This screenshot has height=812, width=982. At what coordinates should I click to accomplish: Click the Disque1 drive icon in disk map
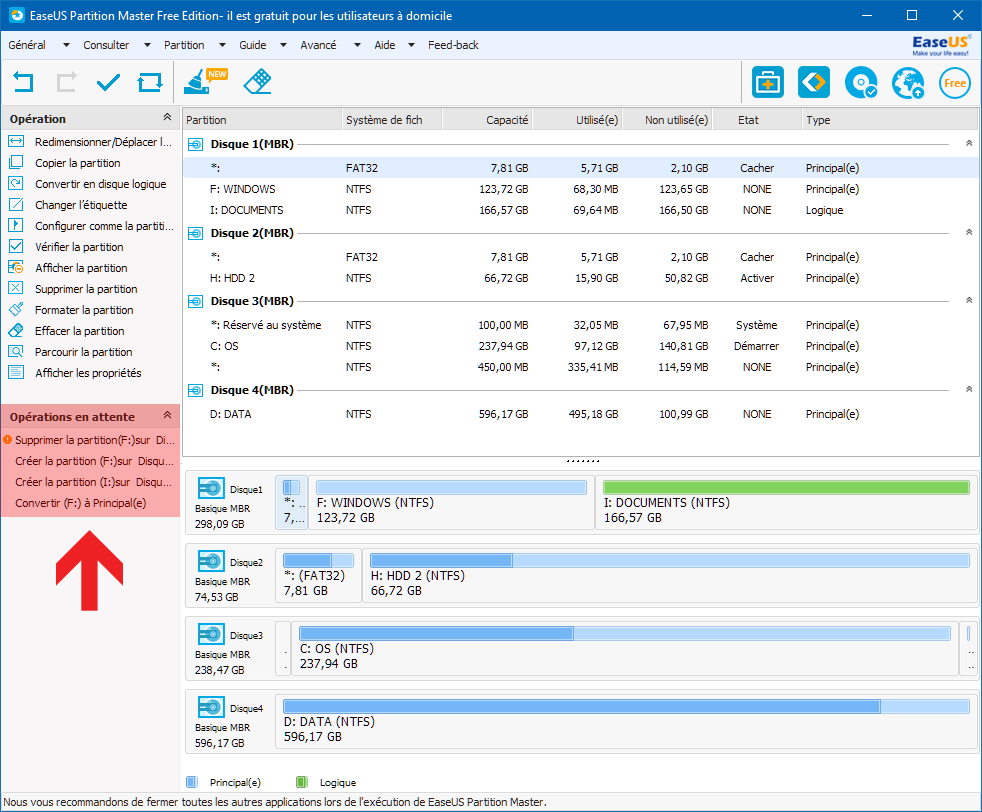coord(211,488)
